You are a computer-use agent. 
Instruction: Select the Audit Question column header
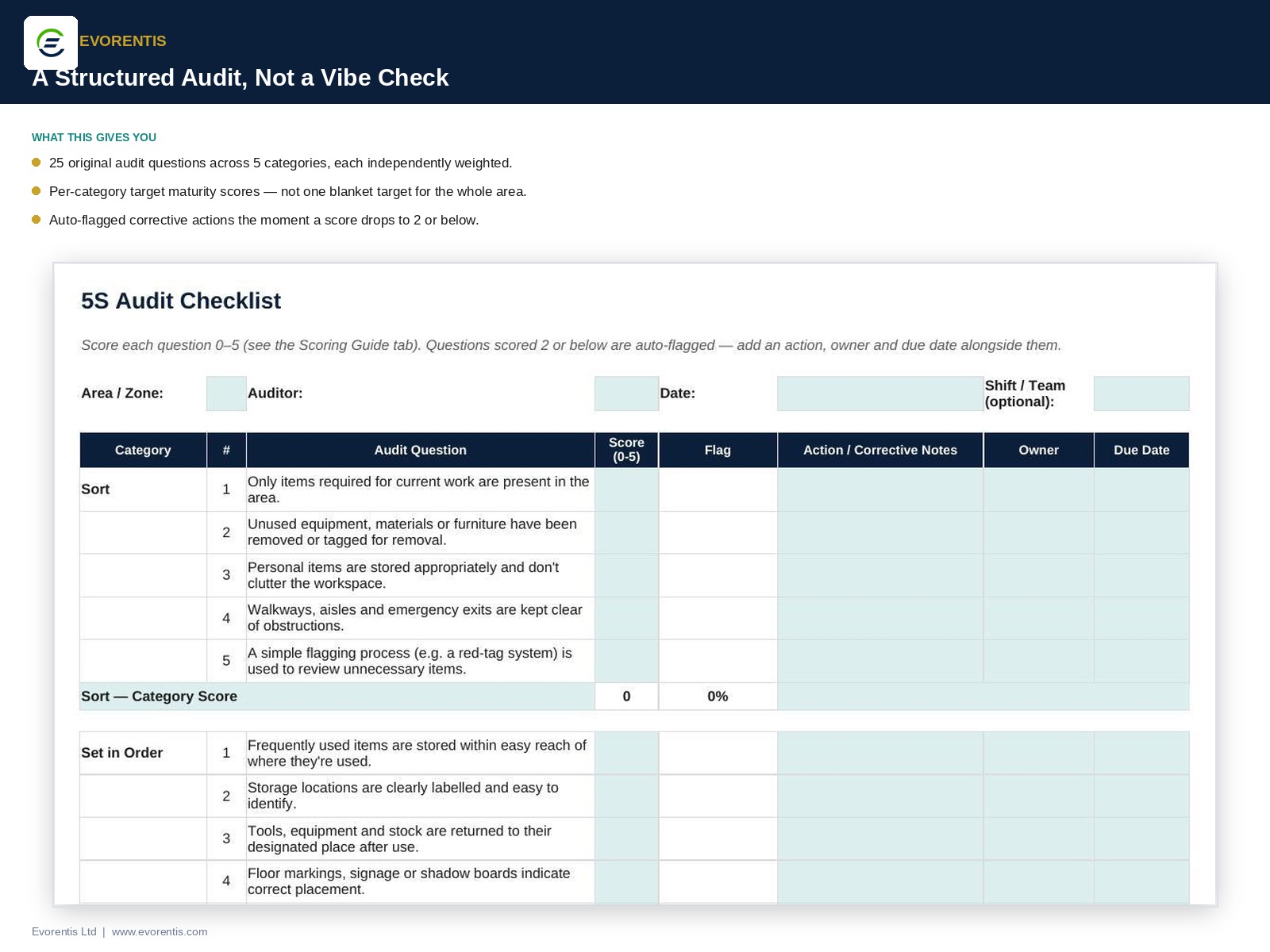[x=421, y=450]
